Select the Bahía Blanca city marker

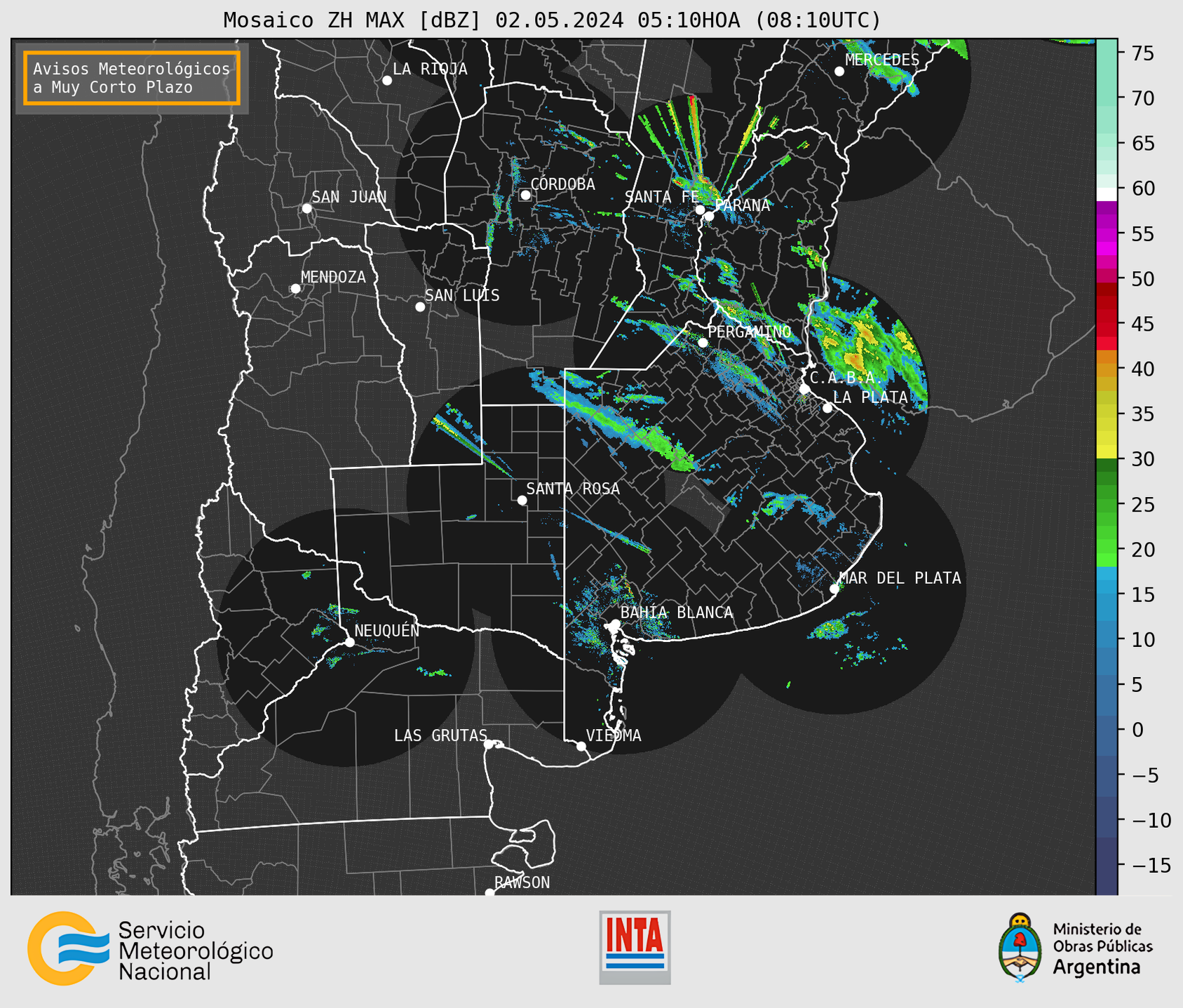(x=615, y=624)
